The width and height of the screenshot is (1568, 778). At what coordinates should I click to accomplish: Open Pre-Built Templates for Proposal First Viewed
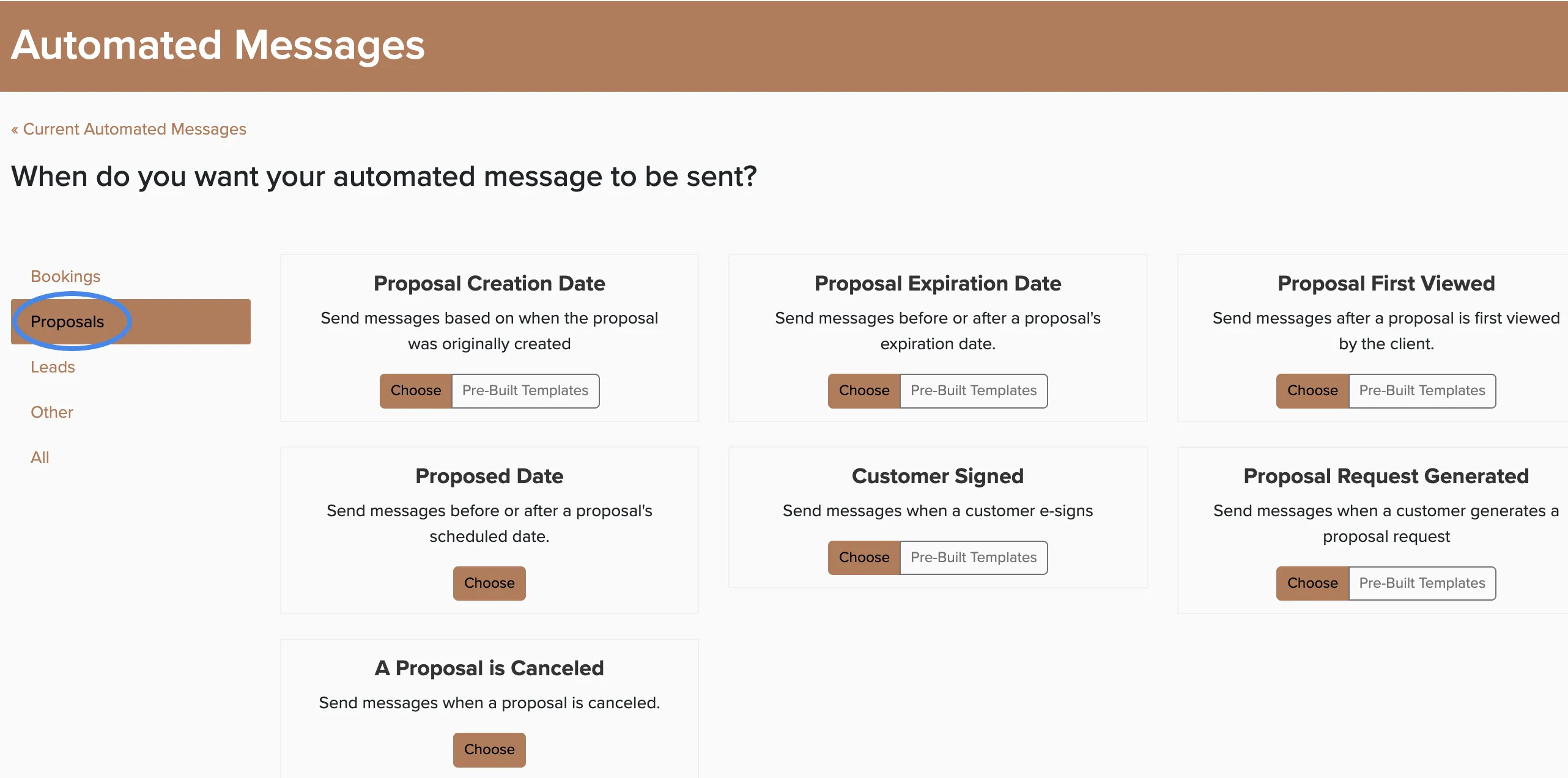(1422, 391)
